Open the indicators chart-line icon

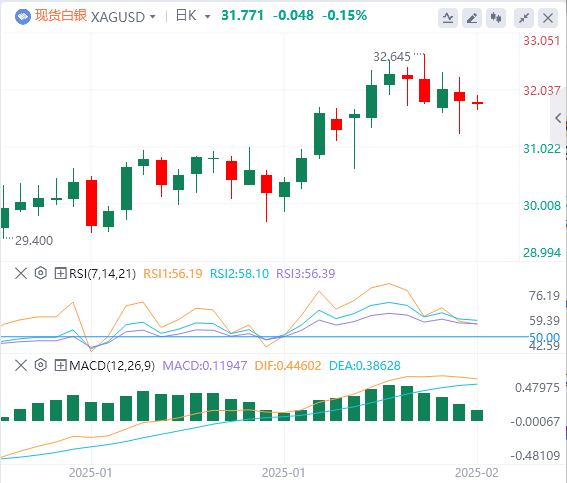point(448,18)
